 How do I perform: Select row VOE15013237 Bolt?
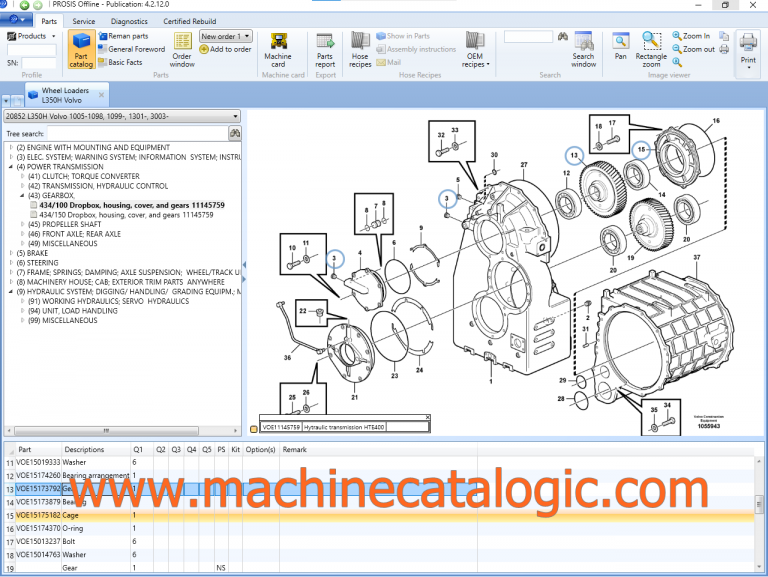point(380,542)
